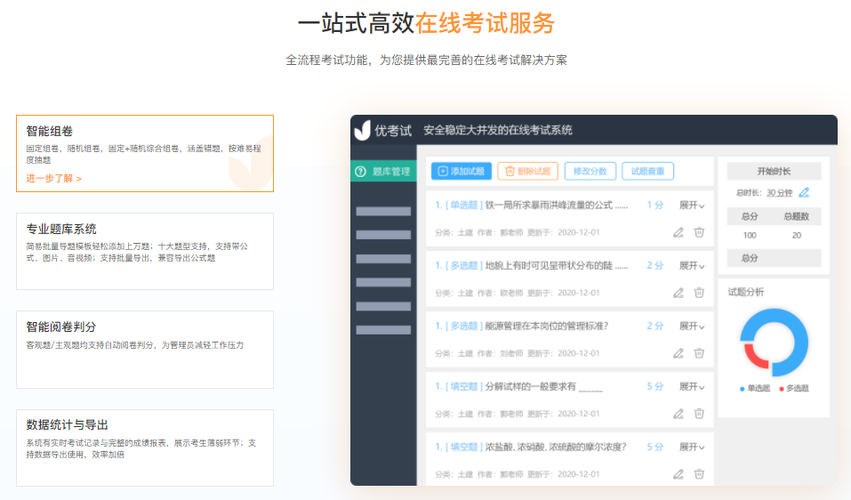Image resolution: width=851 pixels, height=500 pixels.
Task: Follow the 进一步了解 > link
Action: (x=54, y=178)
